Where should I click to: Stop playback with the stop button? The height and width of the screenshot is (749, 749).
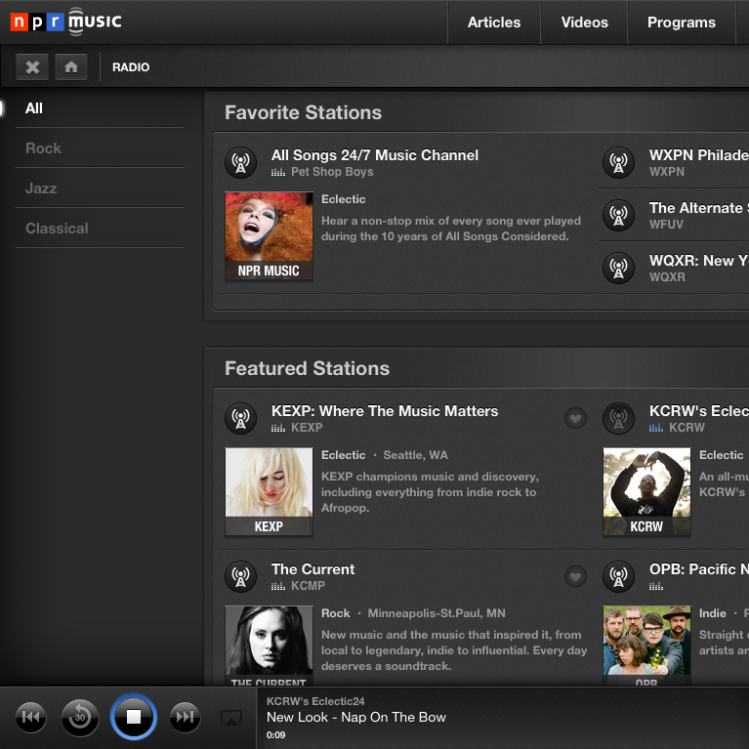click(x=134, y=717)
